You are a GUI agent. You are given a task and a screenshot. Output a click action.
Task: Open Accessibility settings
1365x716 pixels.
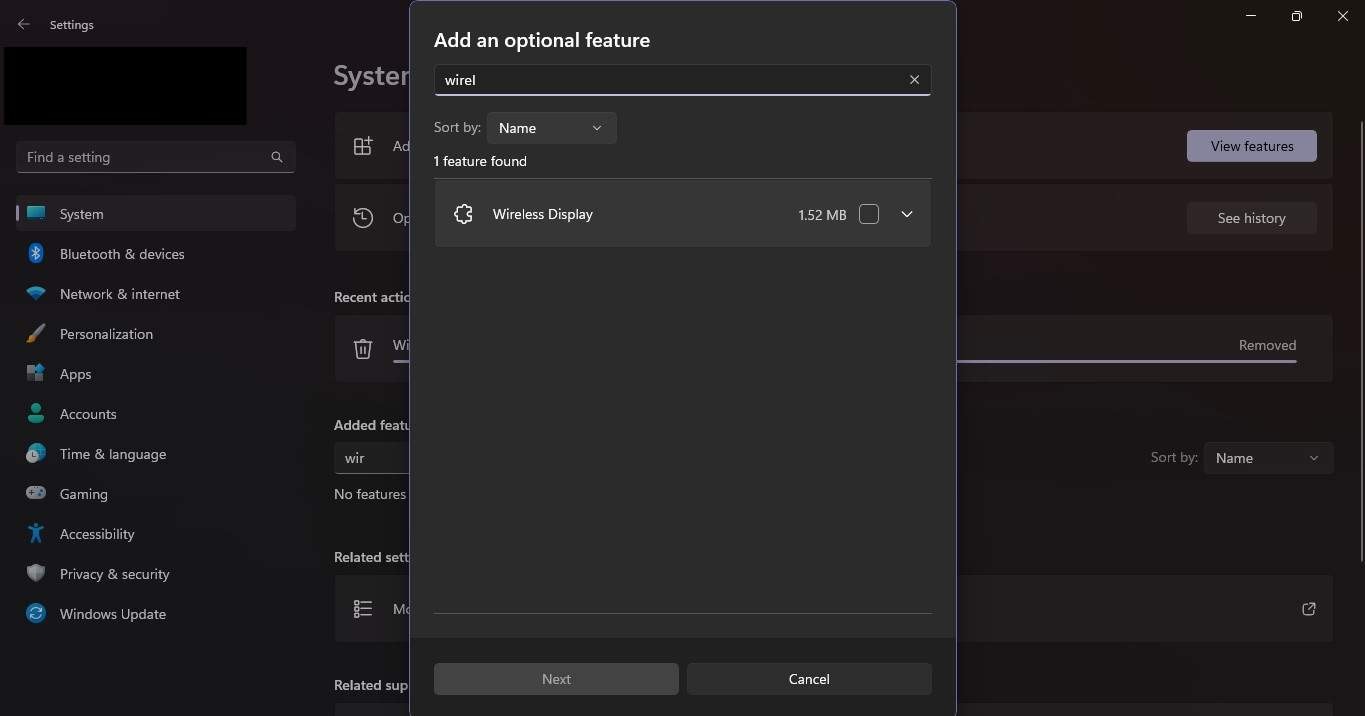[156, 534]
